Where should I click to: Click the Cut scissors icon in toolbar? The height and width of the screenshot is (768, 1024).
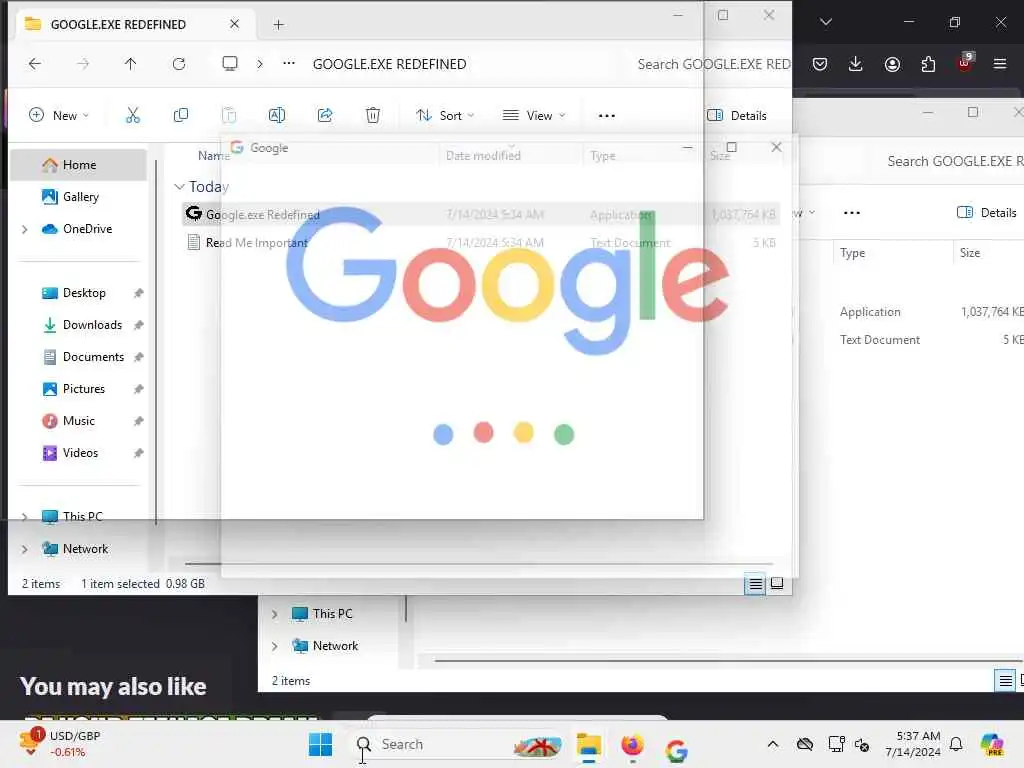[133, 116]
